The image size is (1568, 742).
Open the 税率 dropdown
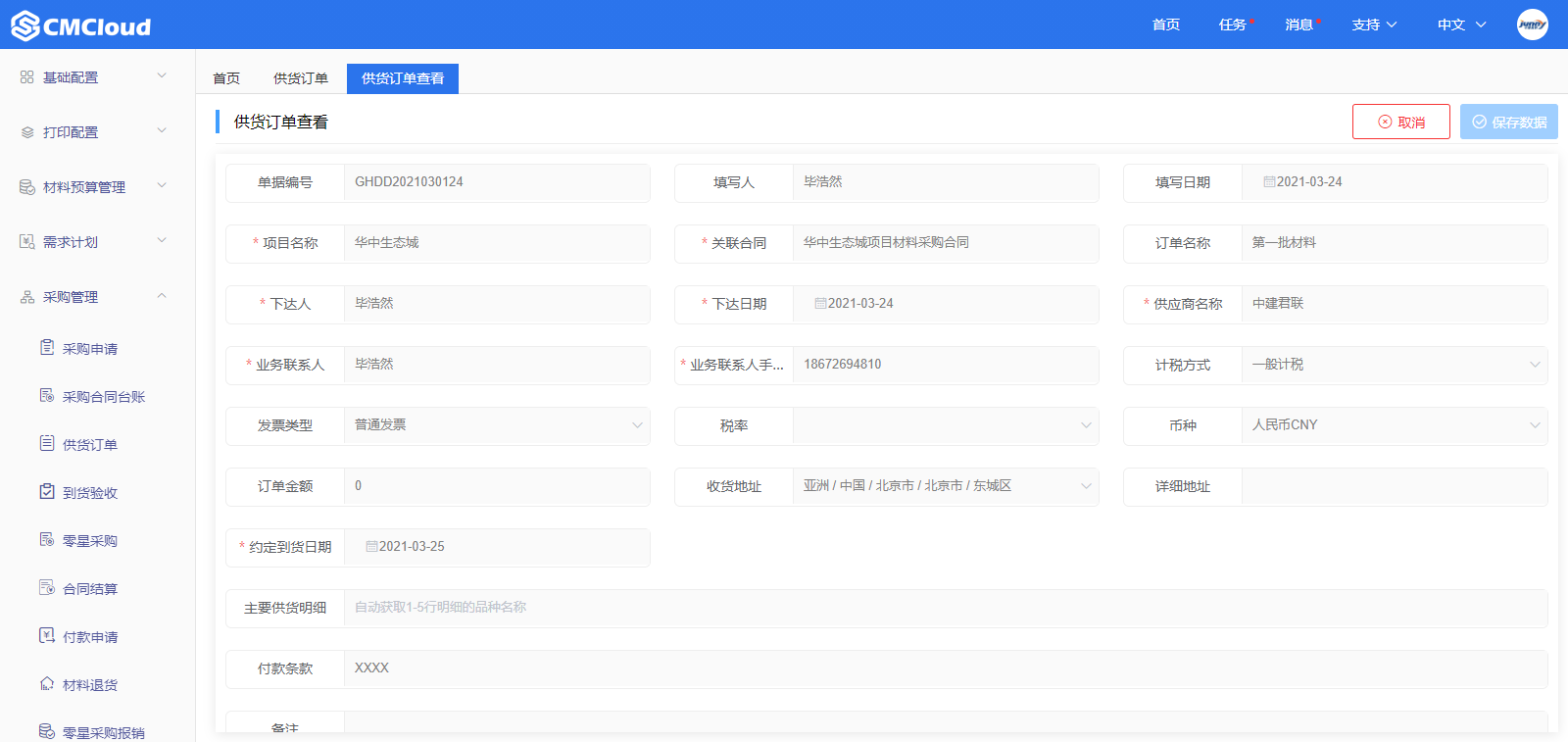coord(946,425)
